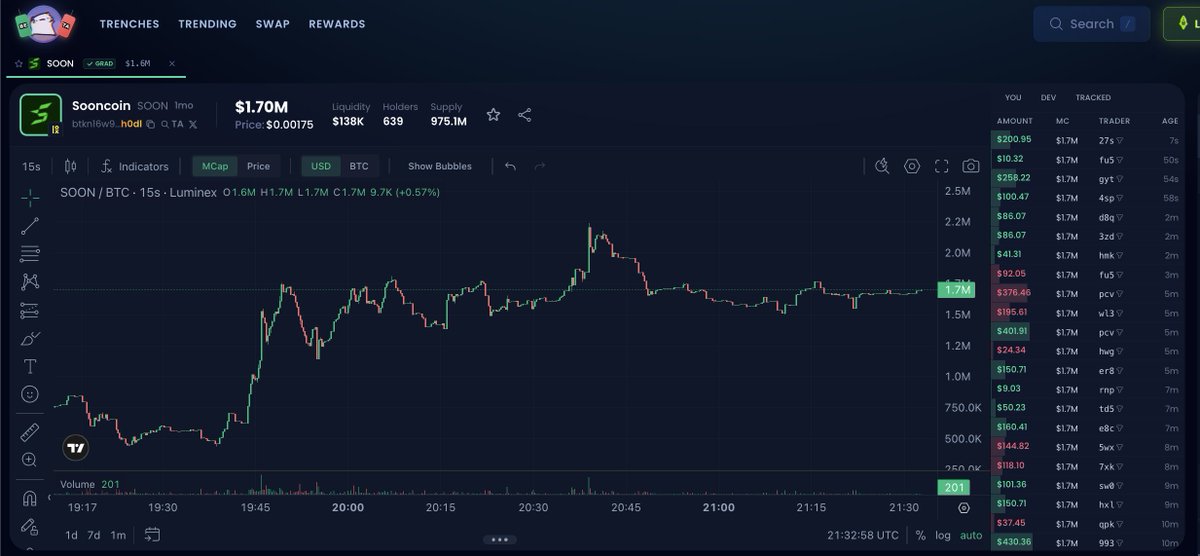Select the ruler measure tool
The image size is (1200, 556).
pyautogui.click(x=30, y=432)
